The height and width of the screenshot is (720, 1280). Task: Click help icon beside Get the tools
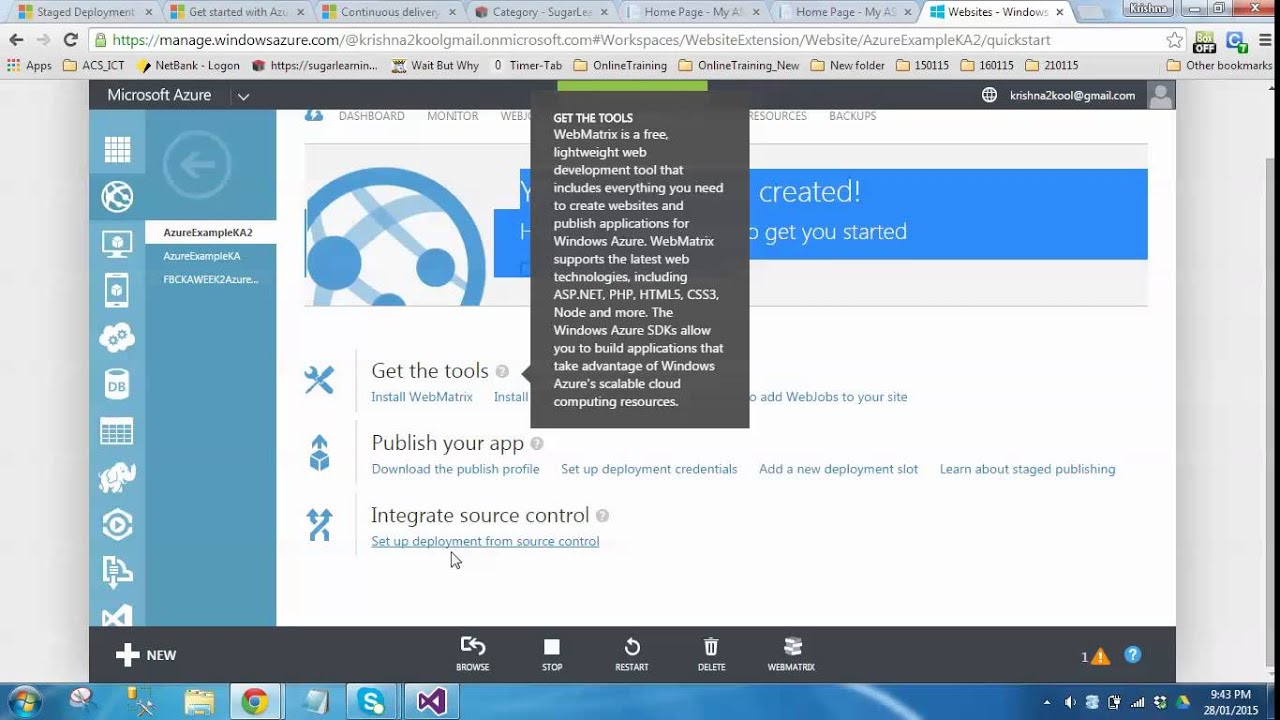tap(502, 372)
